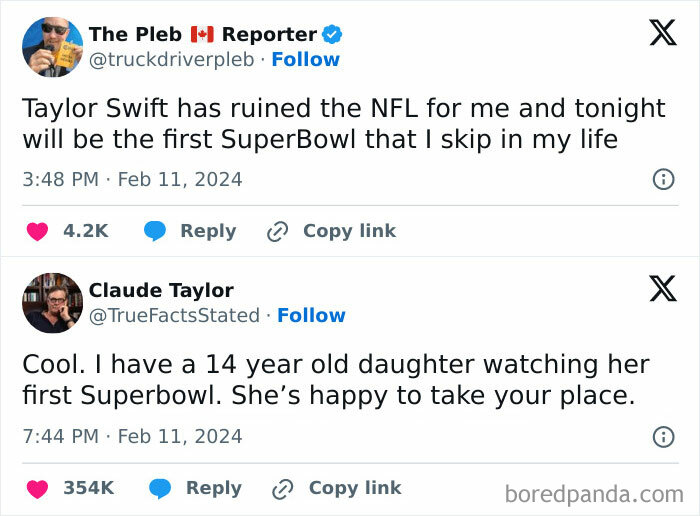Open the @TrueFactsStated handle link

pos(174,316)
